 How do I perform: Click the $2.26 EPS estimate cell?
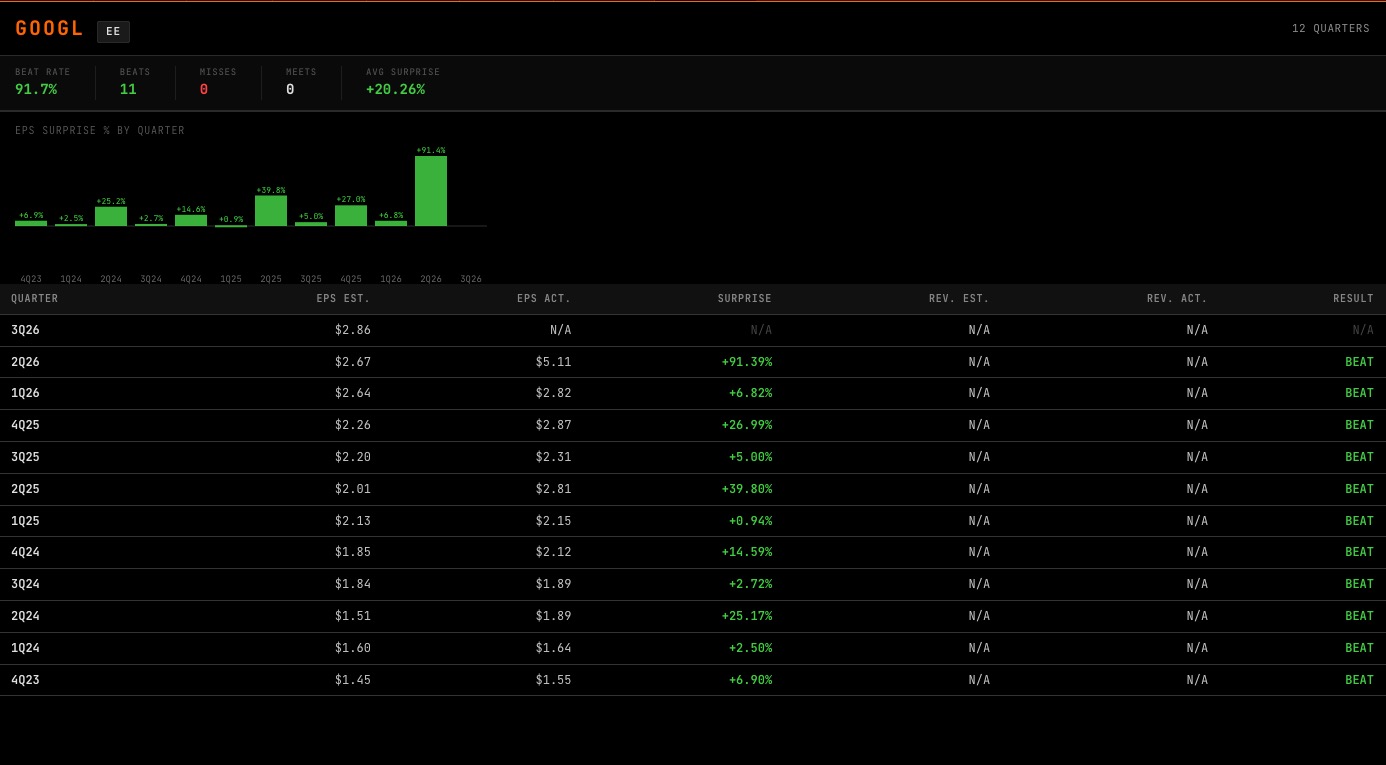coord(353,425)
